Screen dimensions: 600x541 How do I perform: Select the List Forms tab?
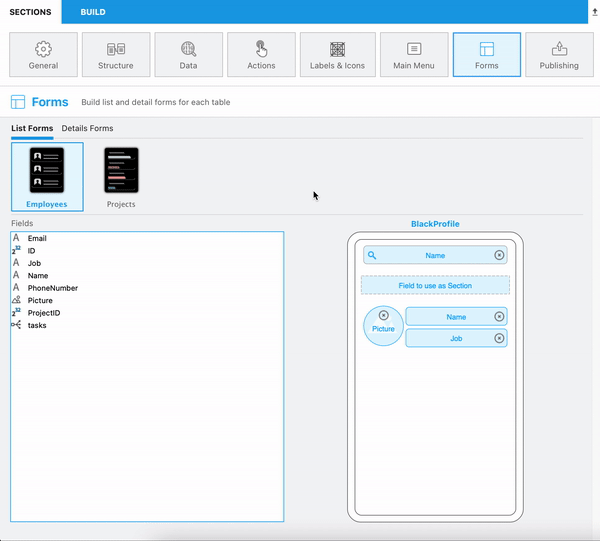[x=32, y=129]
